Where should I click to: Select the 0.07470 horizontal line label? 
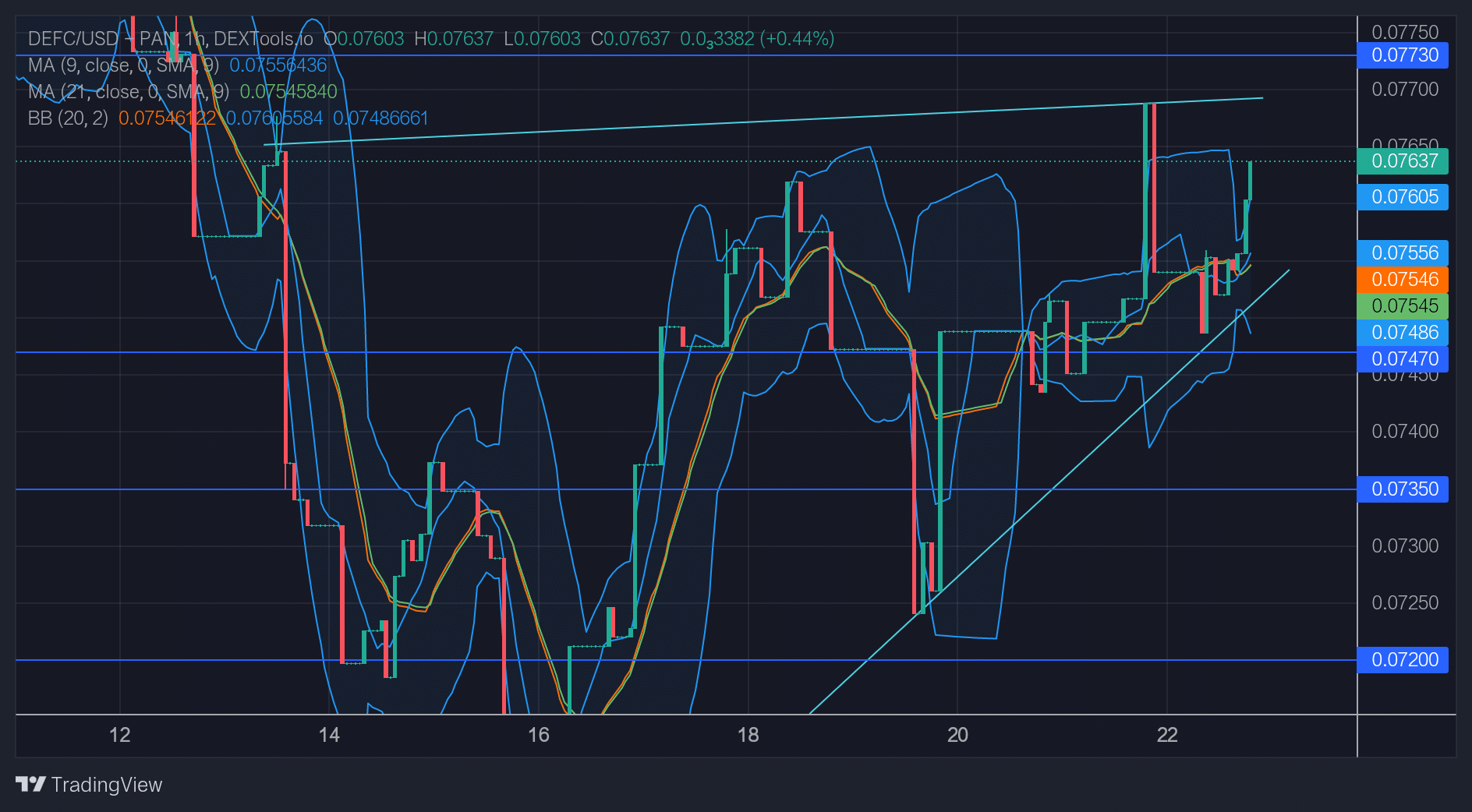1403,358
